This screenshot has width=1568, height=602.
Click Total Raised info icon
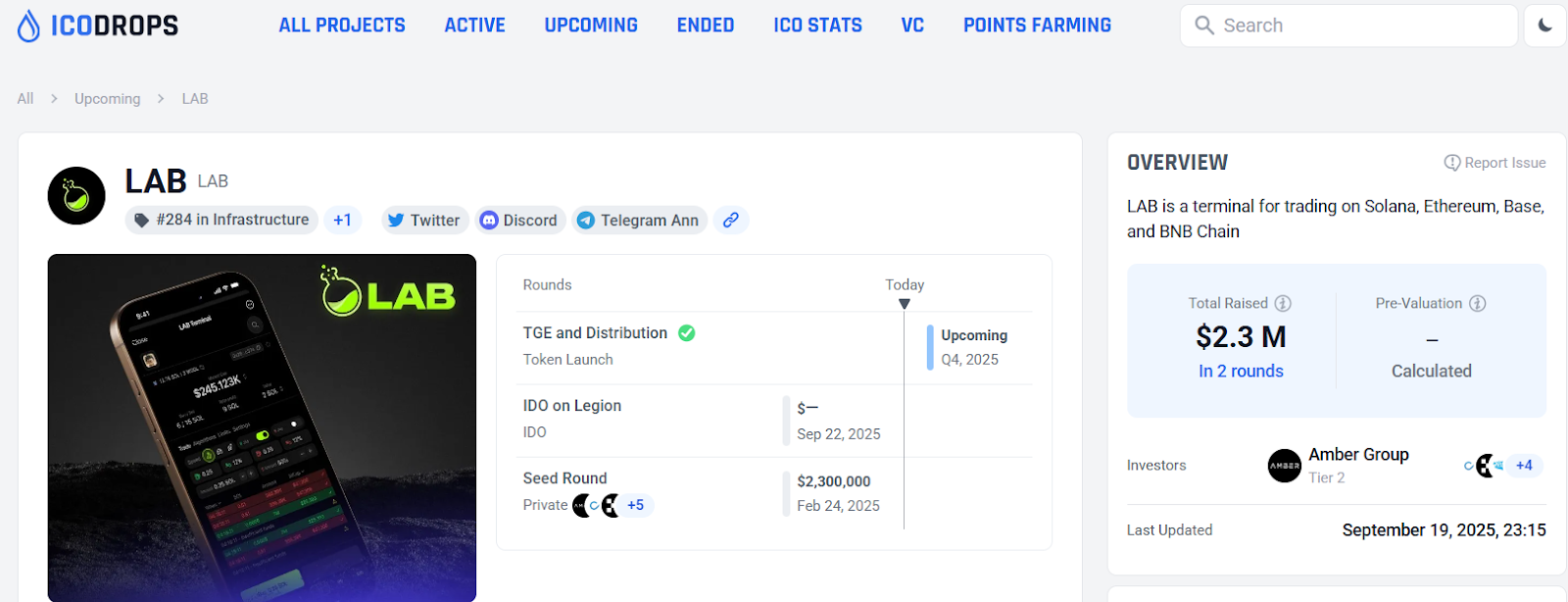tap(1283, 304)
